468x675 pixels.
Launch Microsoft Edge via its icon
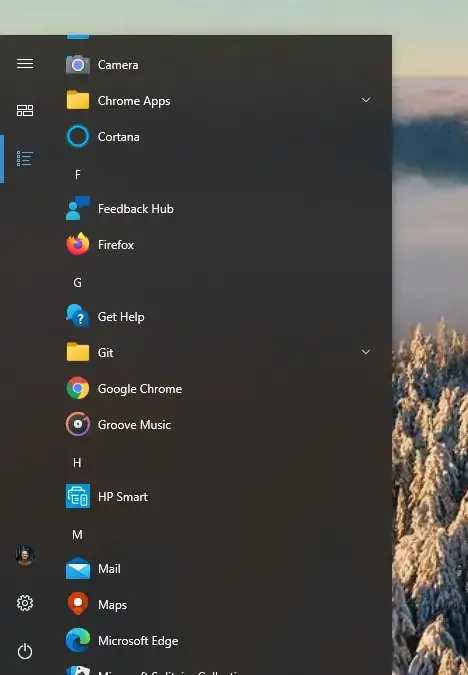pyautogui.click(x=78, y=640)
